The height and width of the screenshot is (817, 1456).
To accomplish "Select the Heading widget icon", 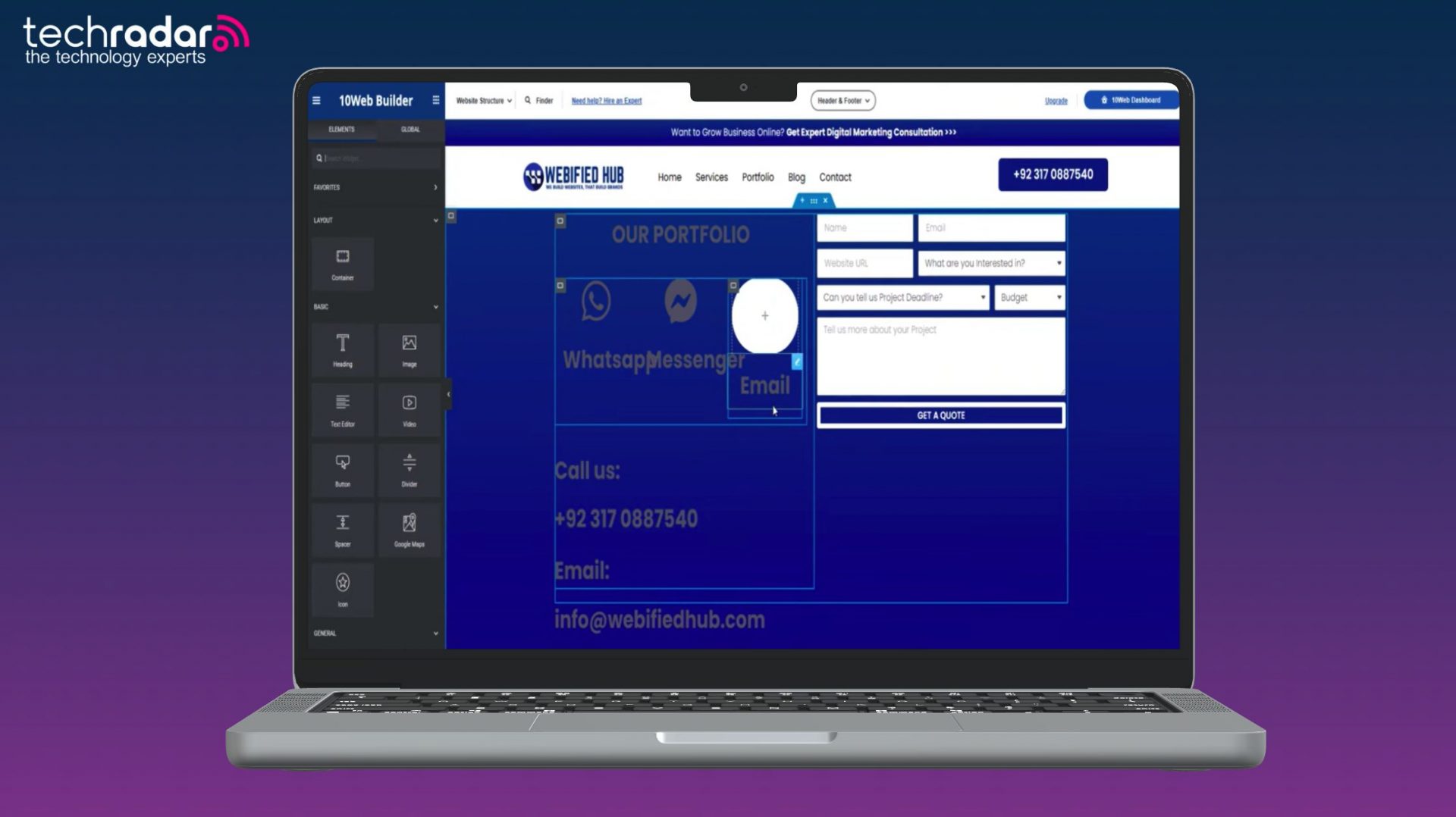I will 343,349.
